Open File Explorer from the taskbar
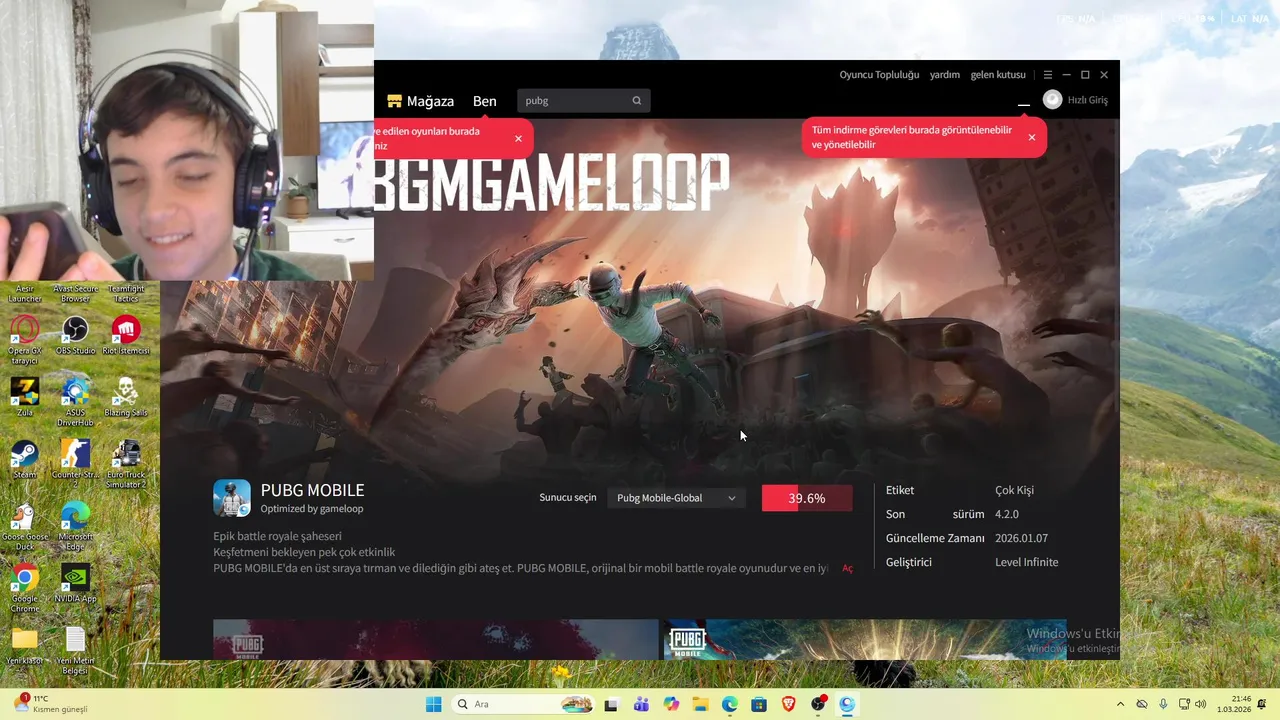 click(700, 704)
